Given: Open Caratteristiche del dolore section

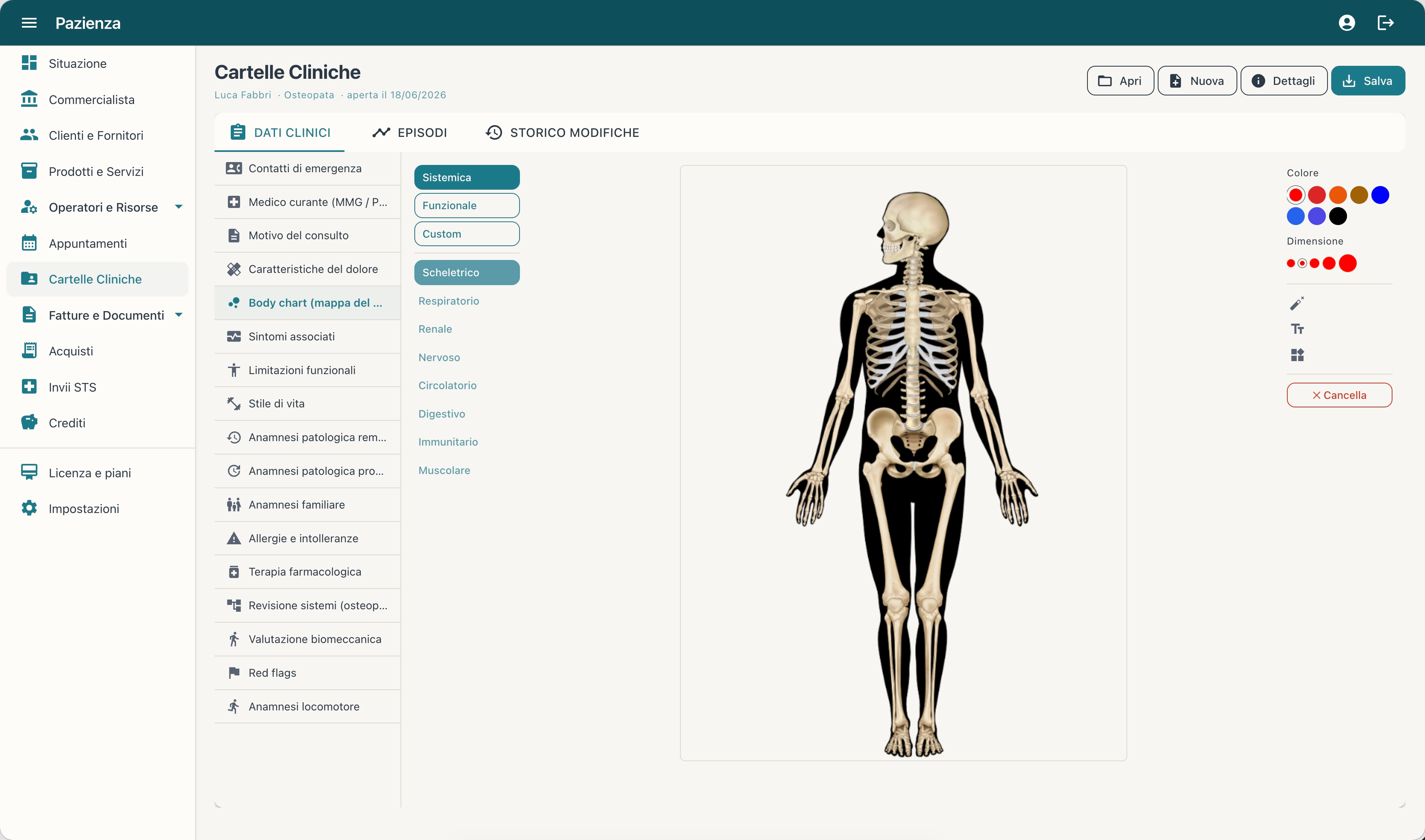Looking at the screenshot, I should click(x=307, y=269).
